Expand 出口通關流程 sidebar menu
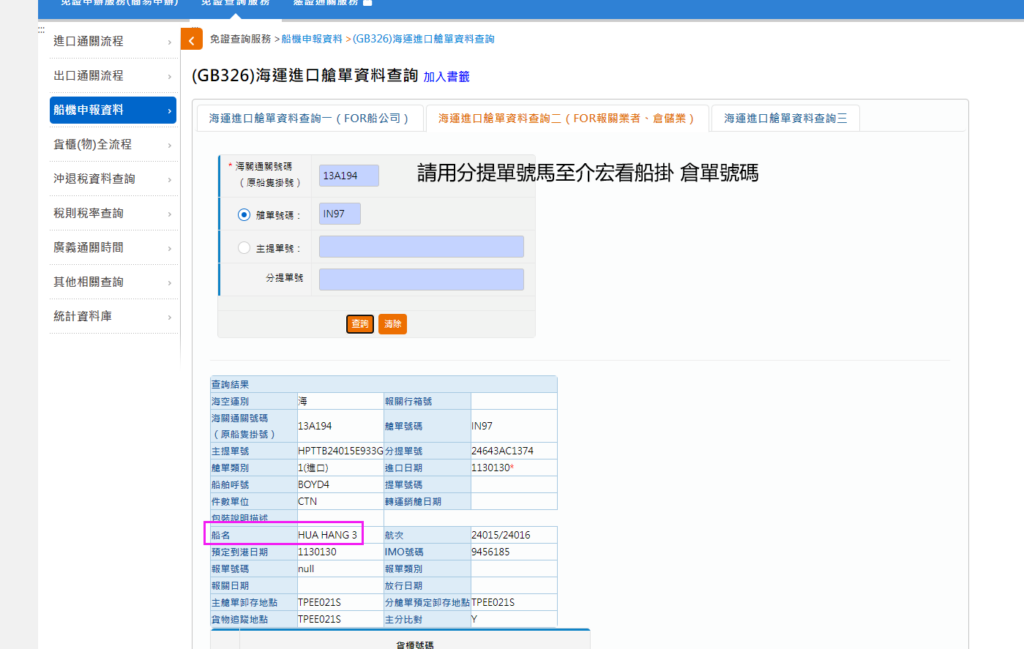Viewport: 1024px width, 649px height. pos(113,76)
